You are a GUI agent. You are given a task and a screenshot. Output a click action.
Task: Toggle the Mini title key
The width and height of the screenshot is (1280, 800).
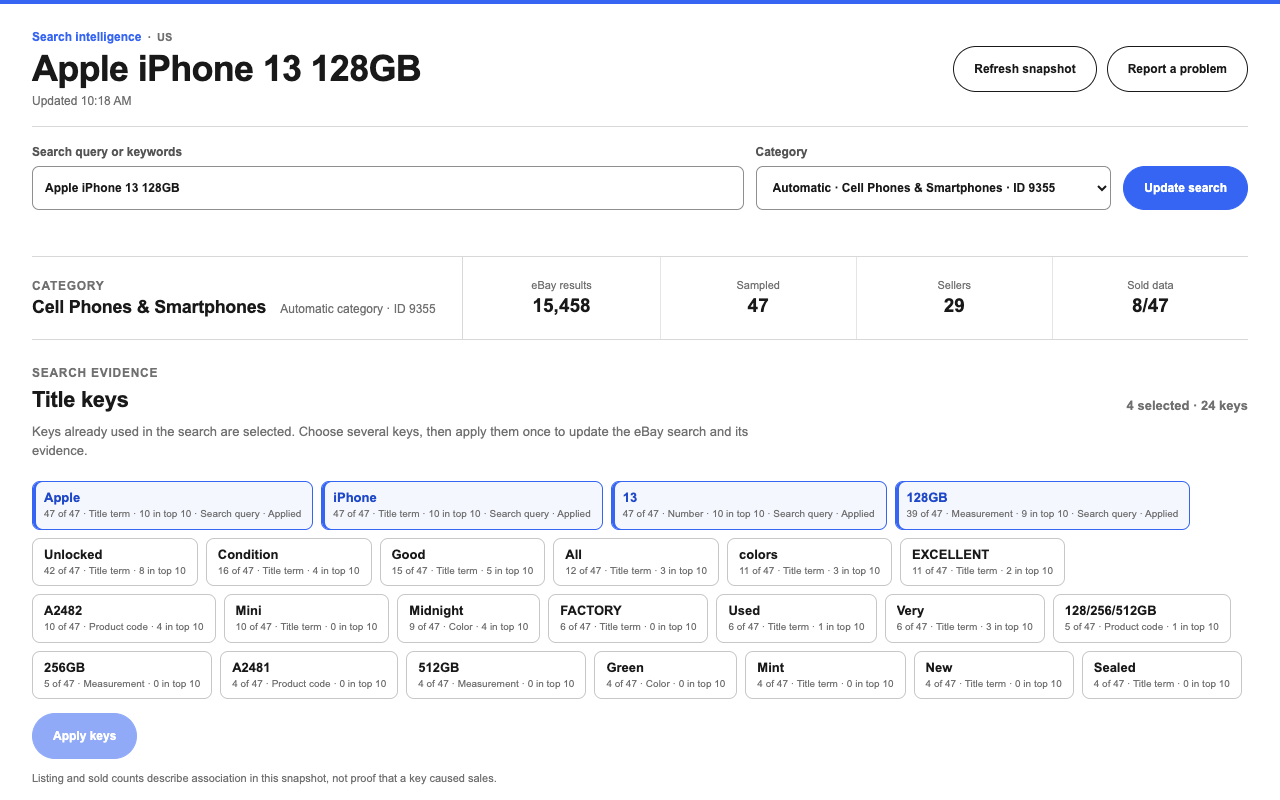click(306, 618)
